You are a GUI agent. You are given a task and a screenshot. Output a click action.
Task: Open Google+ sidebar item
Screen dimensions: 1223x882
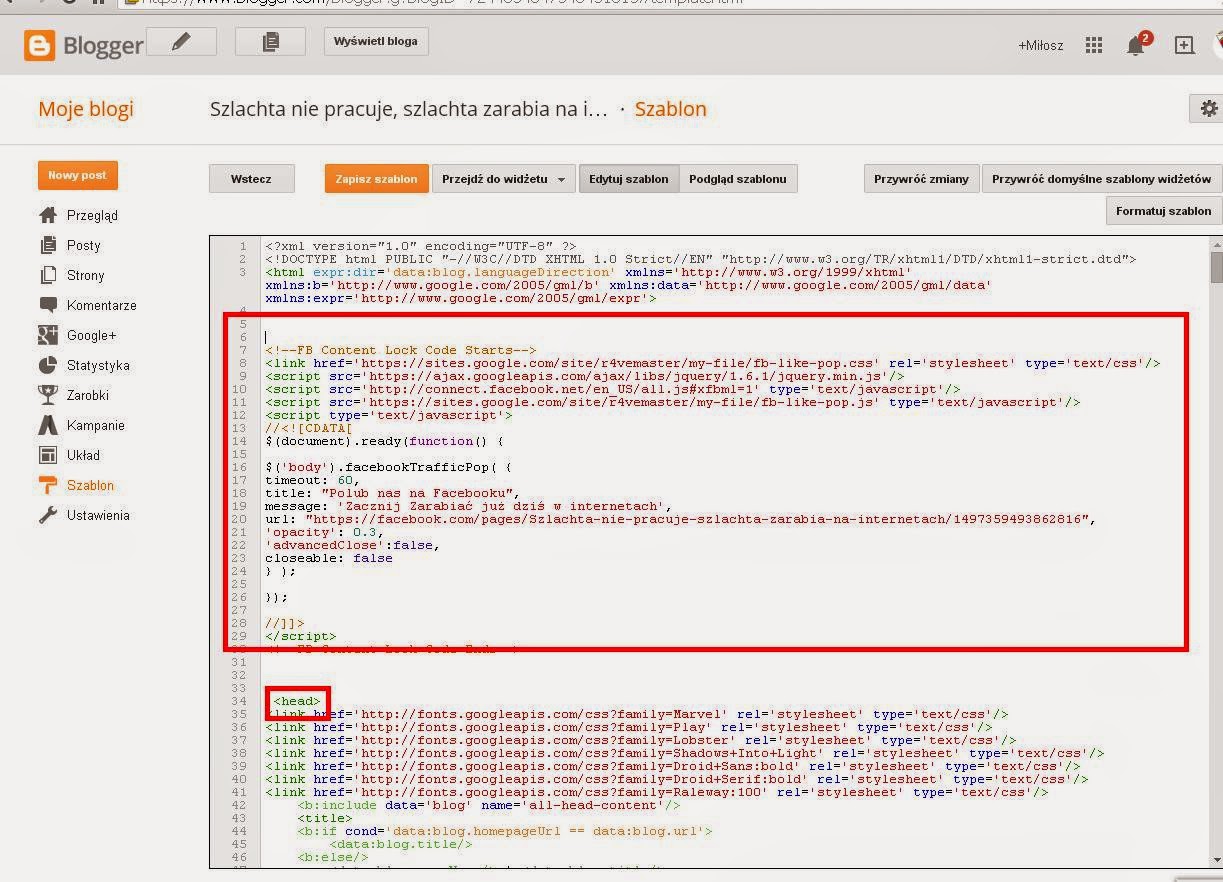tap(92, 335)
